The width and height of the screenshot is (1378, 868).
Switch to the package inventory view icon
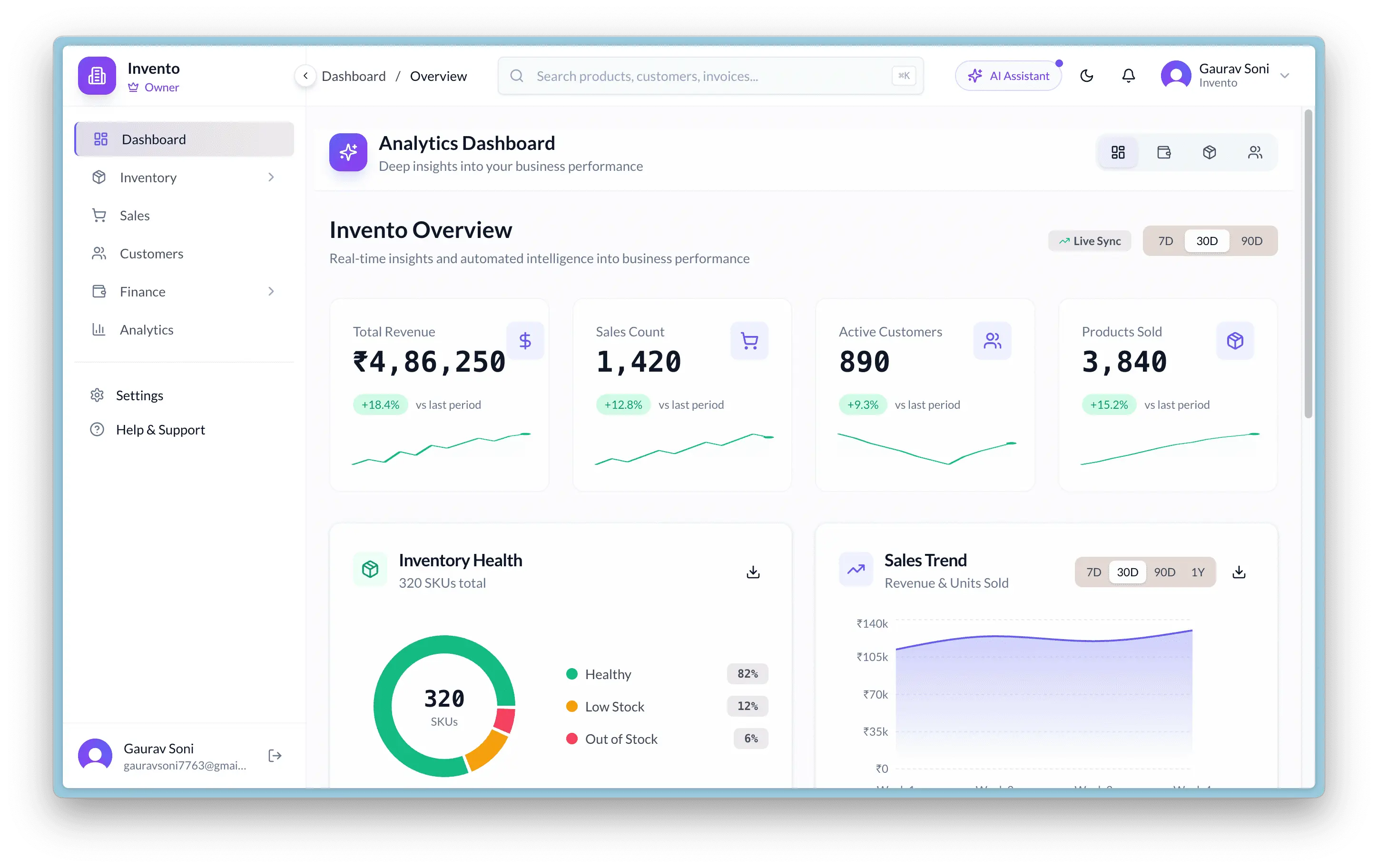pos(1209,152)
